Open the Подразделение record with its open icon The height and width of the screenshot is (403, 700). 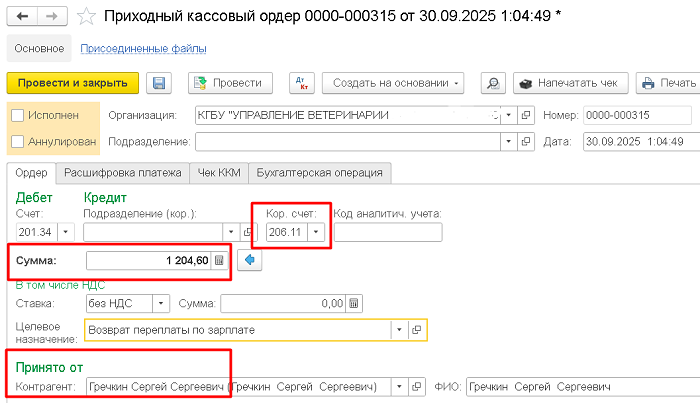(526, 141)
